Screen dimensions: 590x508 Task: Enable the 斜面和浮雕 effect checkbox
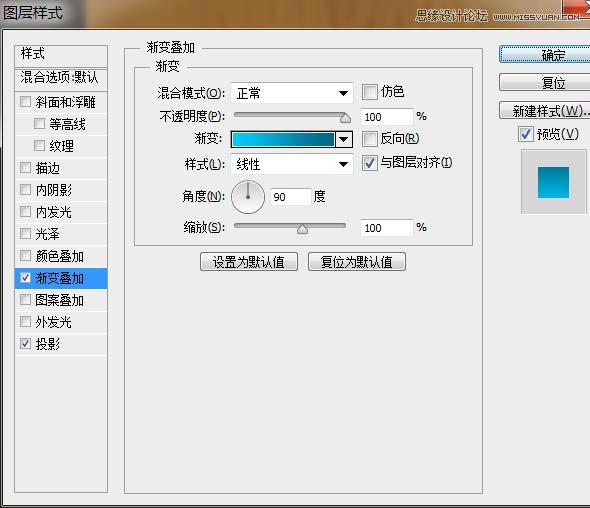coord(25,102)
